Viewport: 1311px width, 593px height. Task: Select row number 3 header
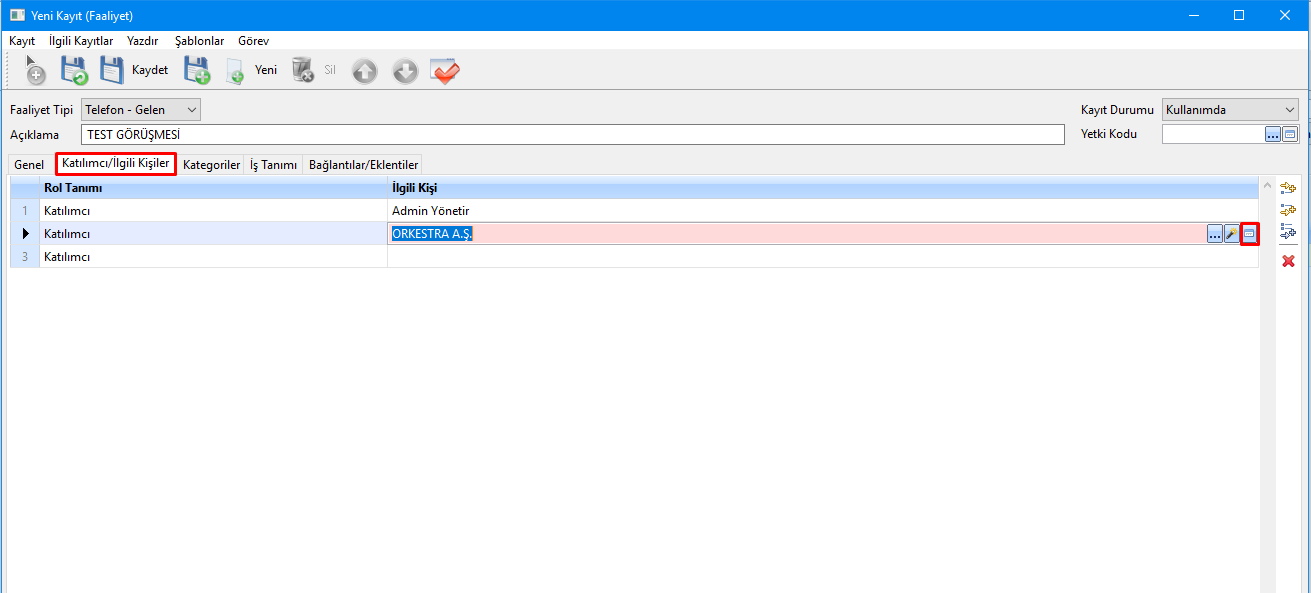24,256
